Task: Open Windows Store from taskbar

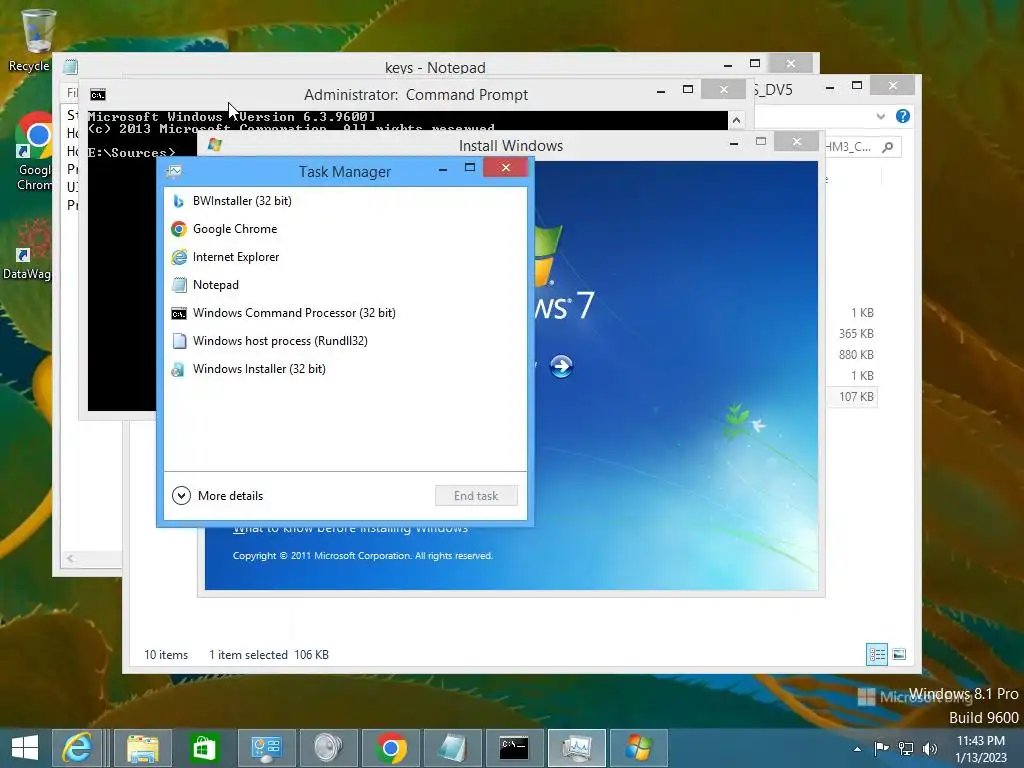Action: coord(204,748)
